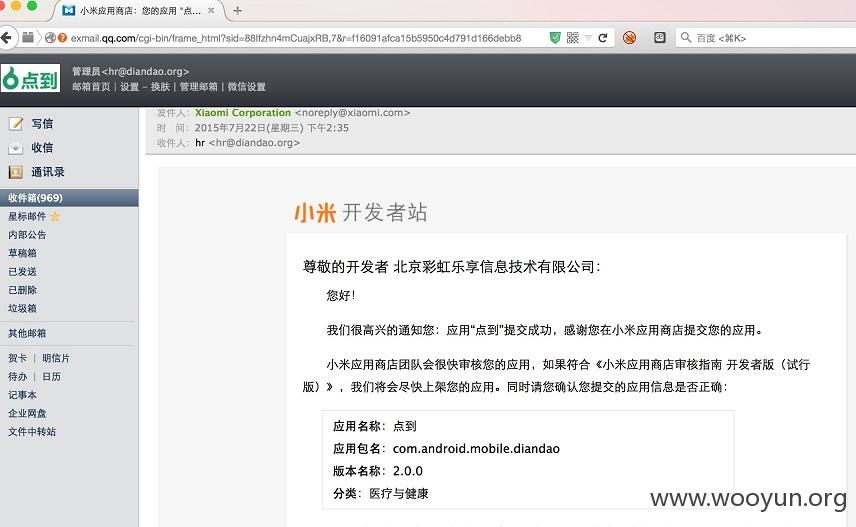Click the 收信 envelope icon
Image resolution: width=856 pixels, height=527 pixels.
click(x=16, y=148)
